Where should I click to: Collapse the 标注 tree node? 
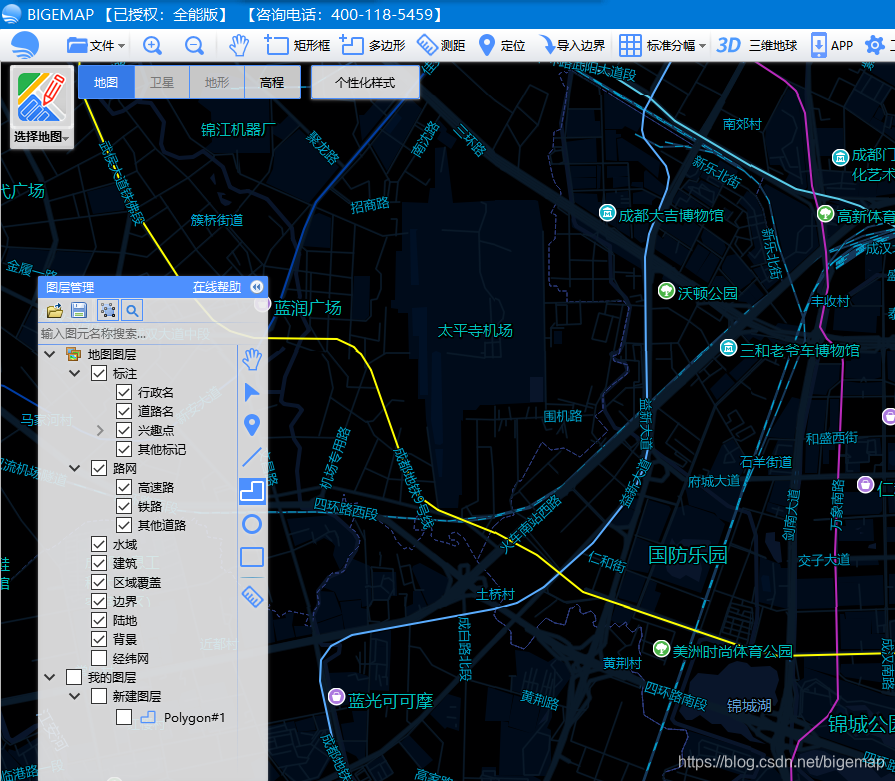point(75,373)
